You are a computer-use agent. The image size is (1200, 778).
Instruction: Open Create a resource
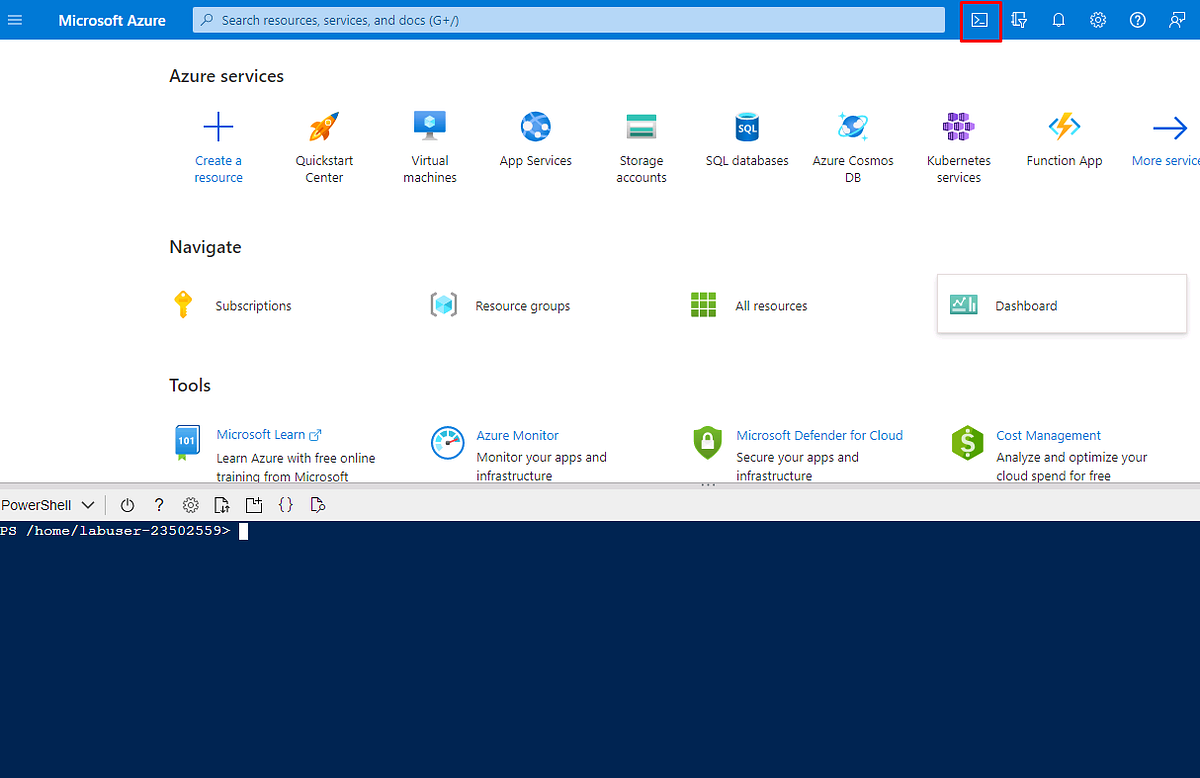point(218,126)
